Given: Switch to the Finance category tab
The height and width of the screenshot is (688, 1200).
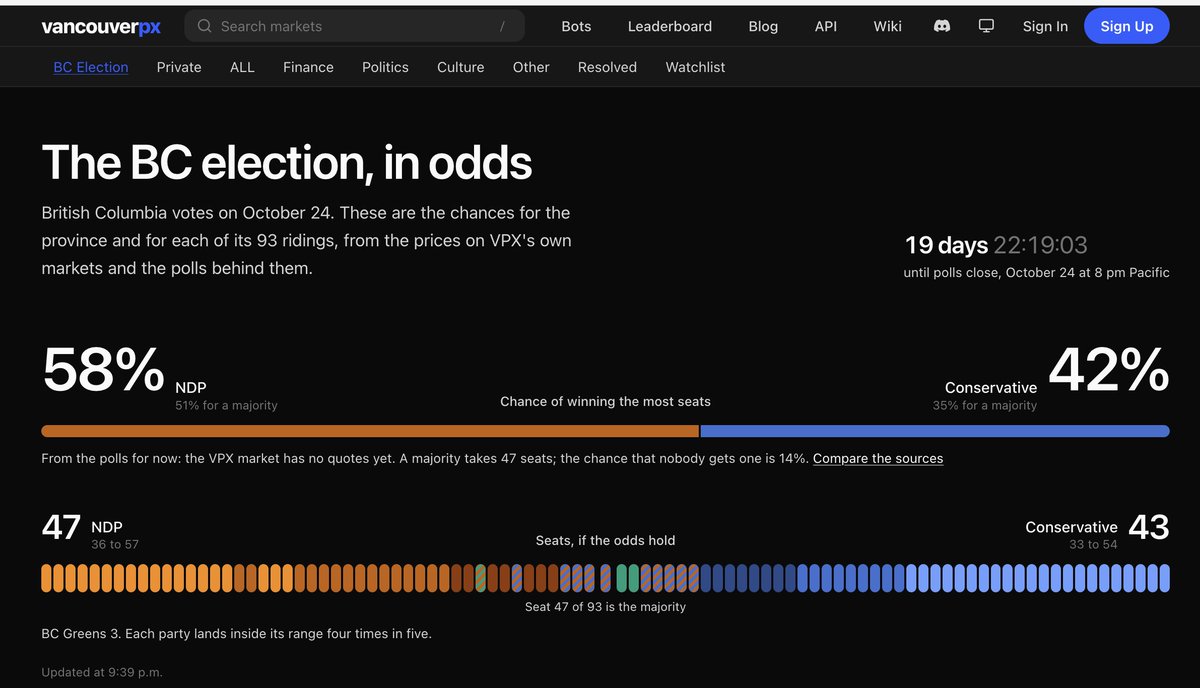Looking at the screenshot, I should 308,67.
